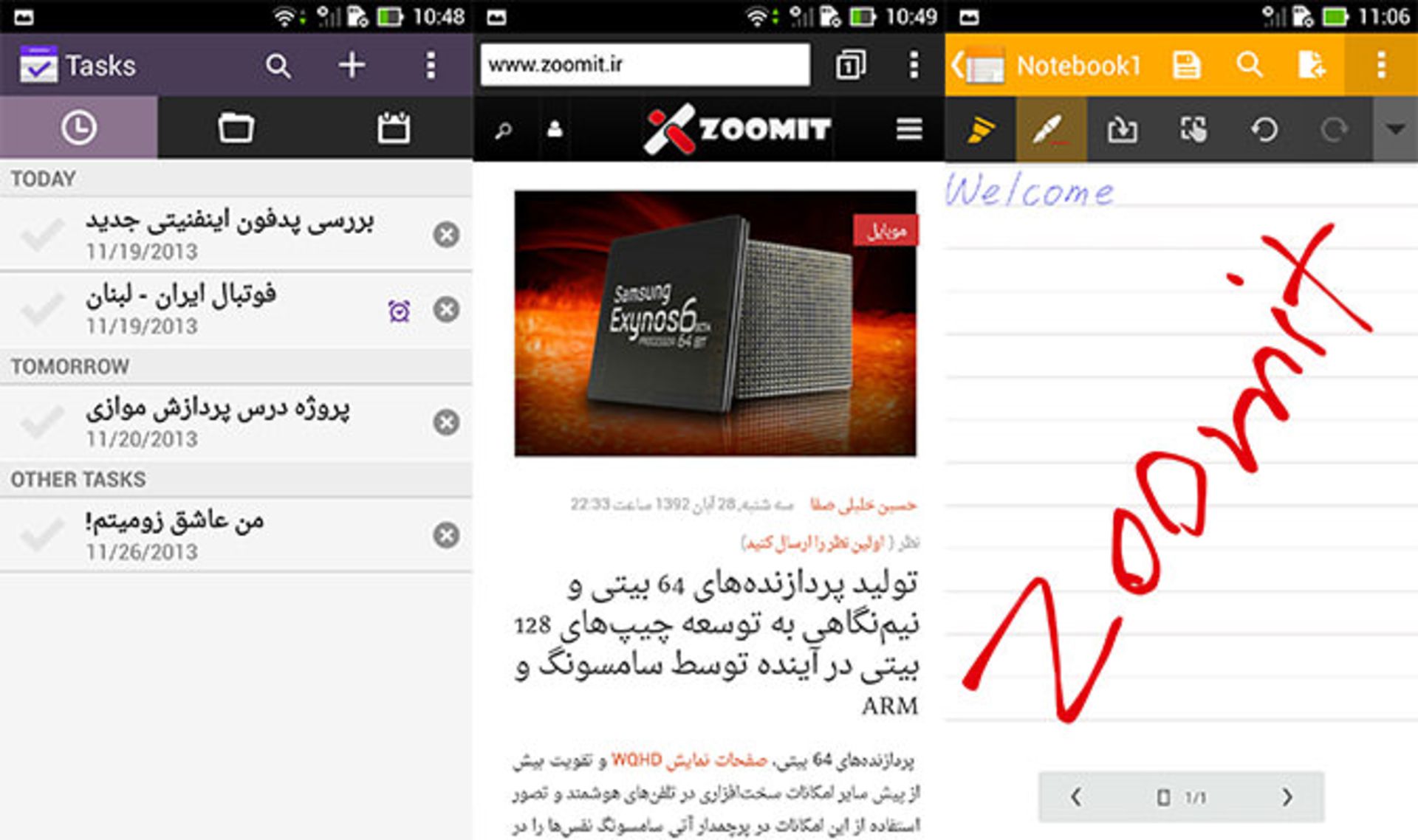Open the calendar view tab
The width and height of the screenshot is (1418, 840).
393,128
